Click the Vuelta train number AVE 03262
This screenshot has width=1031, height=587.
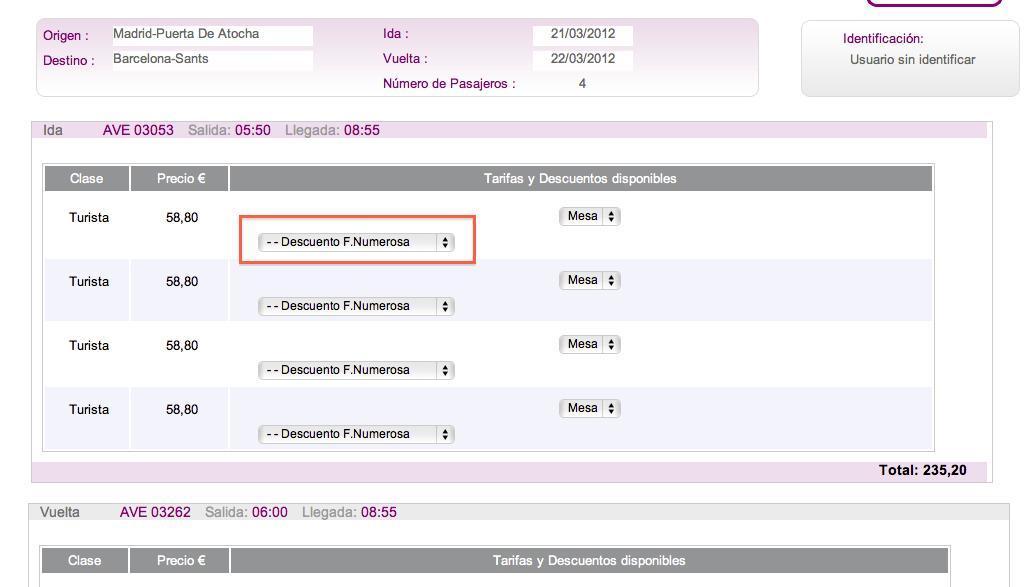[x=155, y=513]
